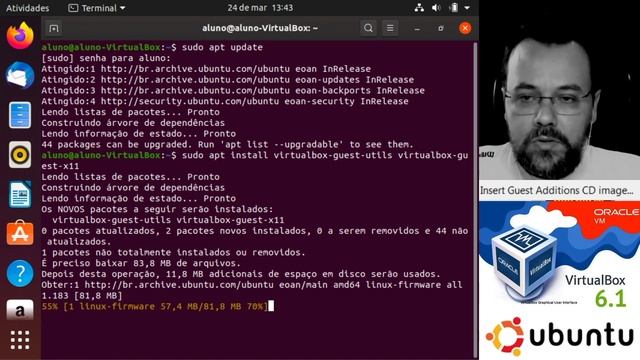This screenshot has width=640, height=360.
Task: Click 'Insert Guest Additions CD image...' caption
Action: click(x=557, y=190)
